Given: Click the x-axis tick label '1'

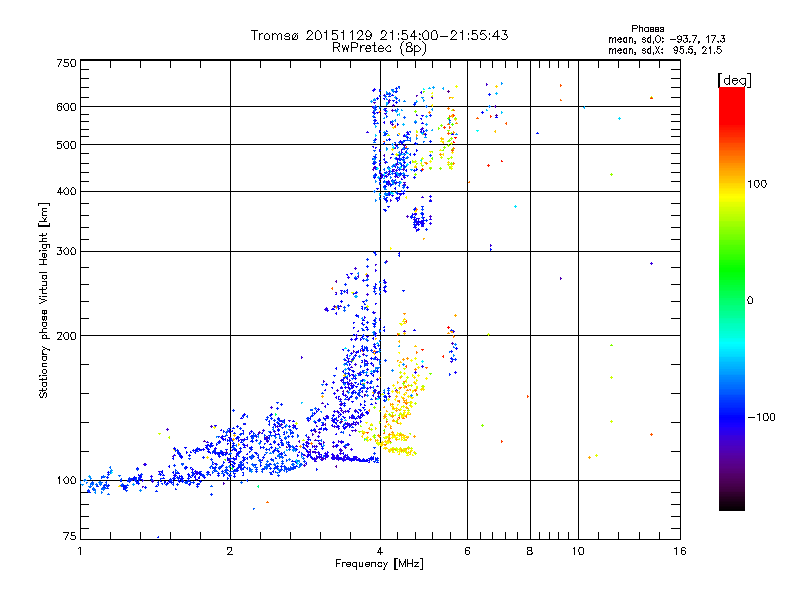Looking at the screenshot, I should pyautogui.click(x=80, y=551).
